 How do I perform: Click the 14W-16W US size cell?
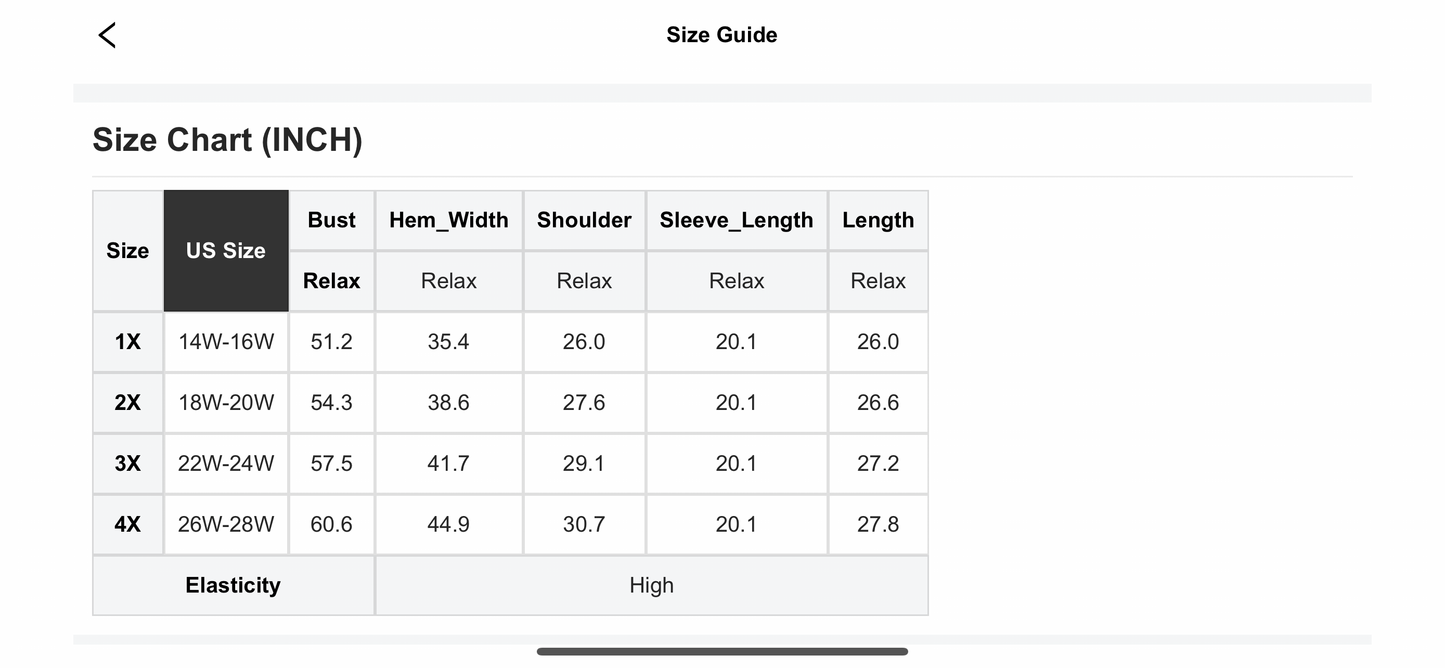pyautogui.click(x=226, y=342)
